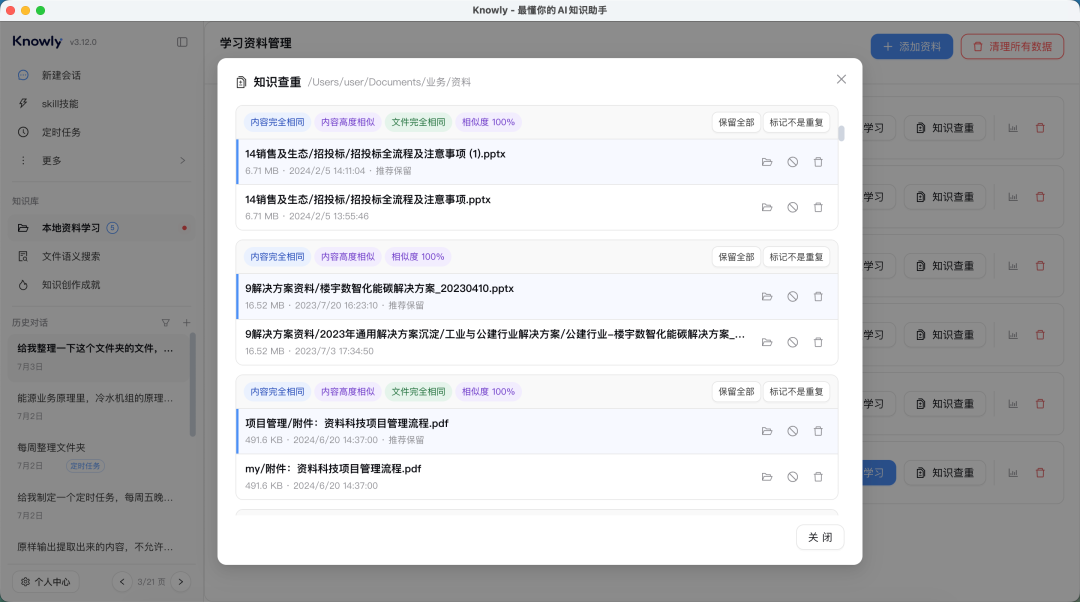Open conversation 能源业务原理里，冷水机组的原理

[x=99, y=406]
